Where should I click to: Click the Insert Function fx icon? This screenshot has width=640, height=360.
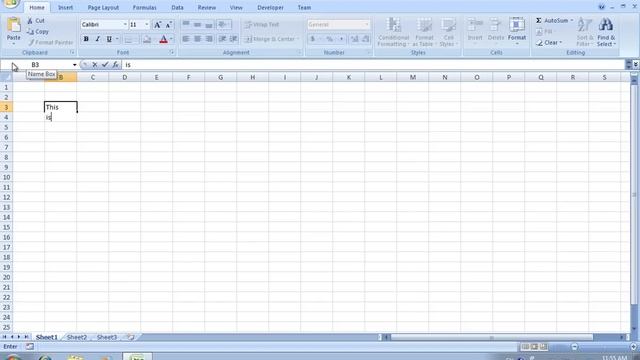(x=116, y=64)
